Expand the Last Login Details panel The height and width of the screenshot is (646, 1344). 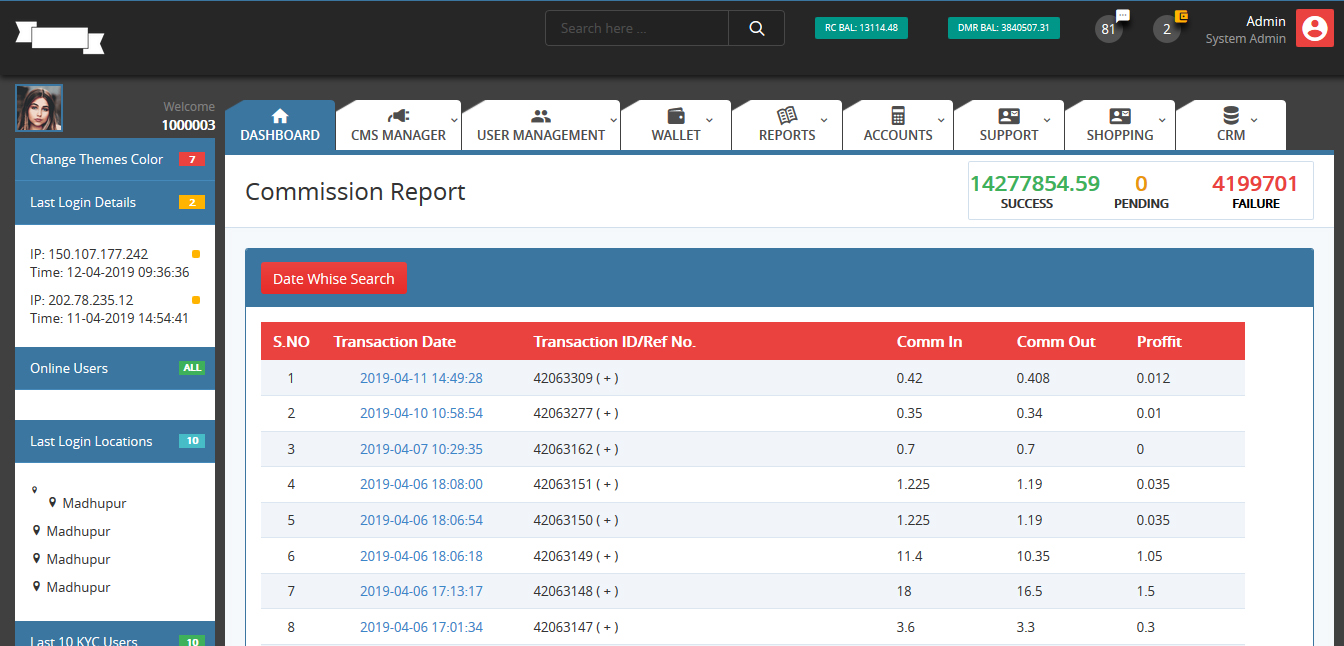point(115,202)
